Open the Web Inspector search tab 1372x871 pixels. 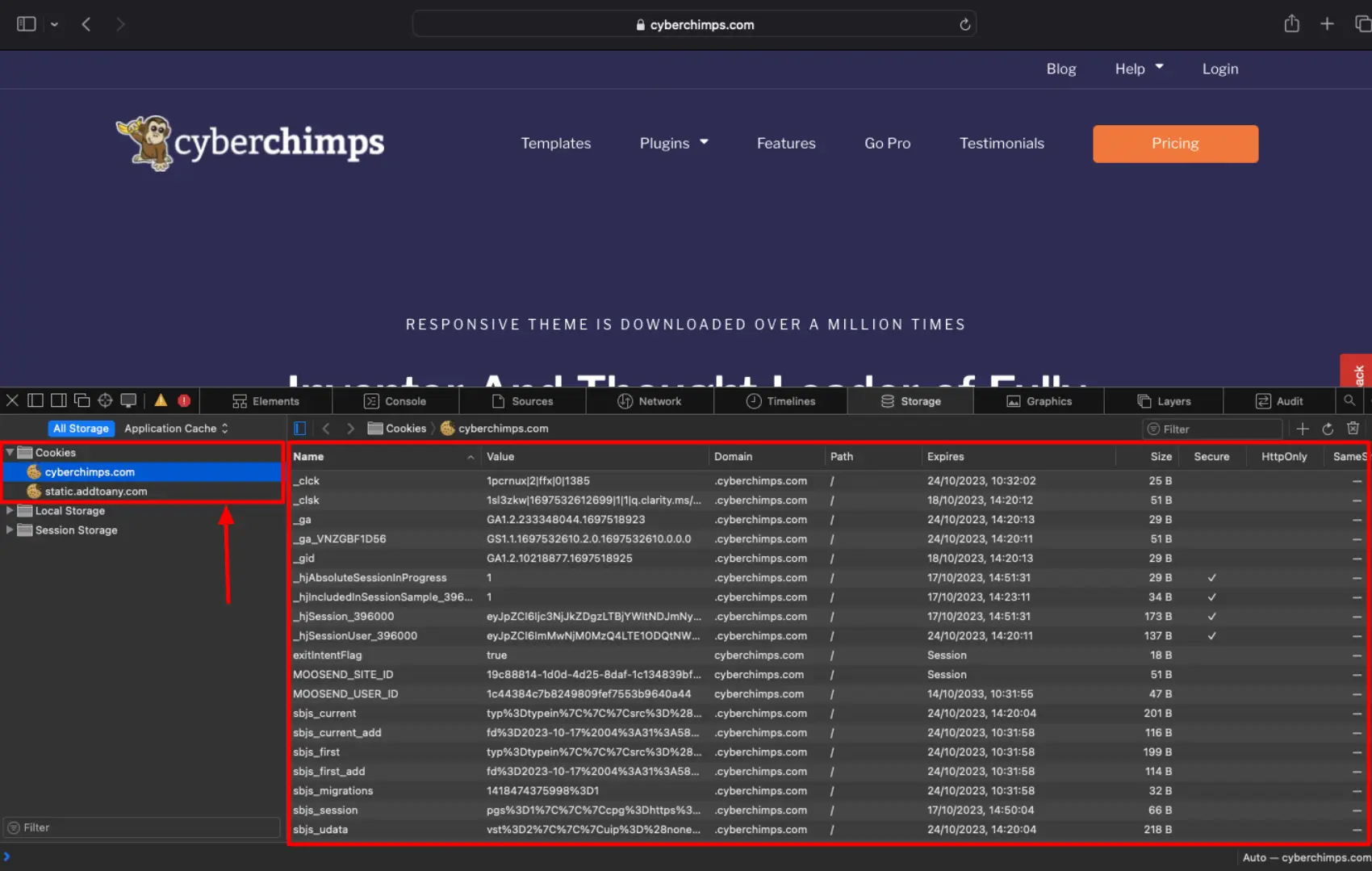[1349, 400]
